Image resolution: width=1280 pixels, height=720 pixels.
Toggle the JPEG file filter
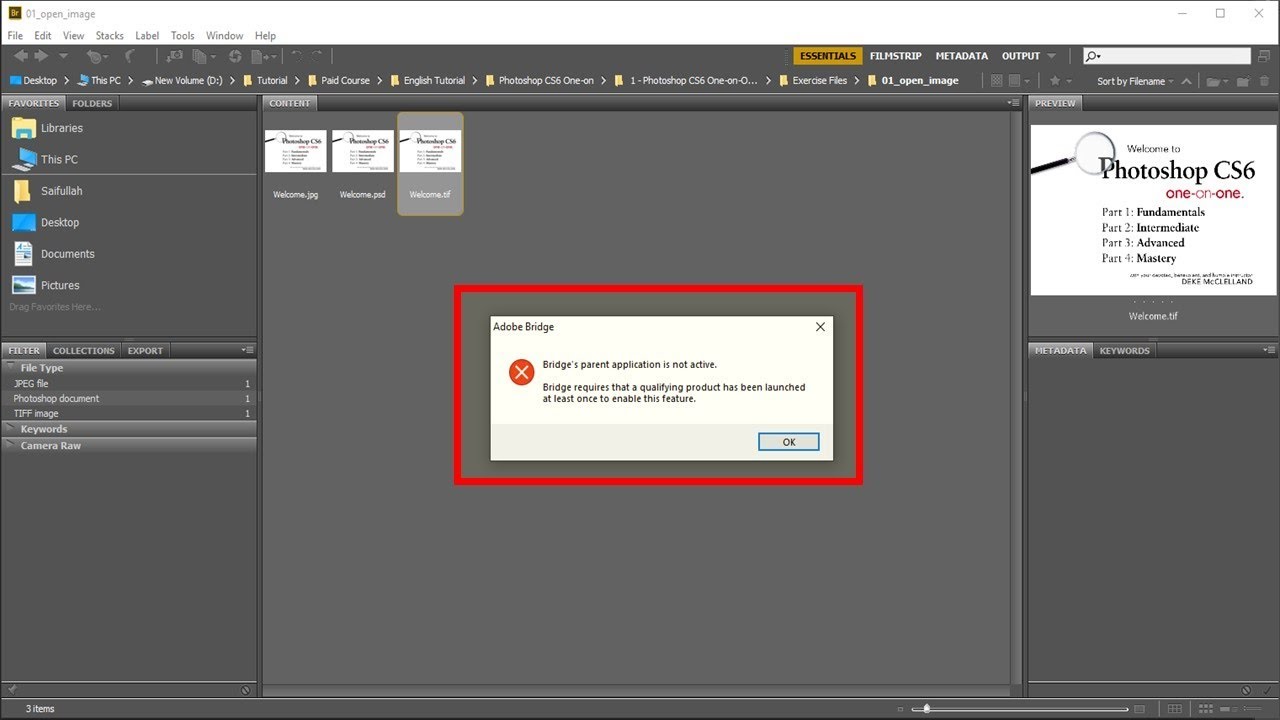tap(130, 383)
